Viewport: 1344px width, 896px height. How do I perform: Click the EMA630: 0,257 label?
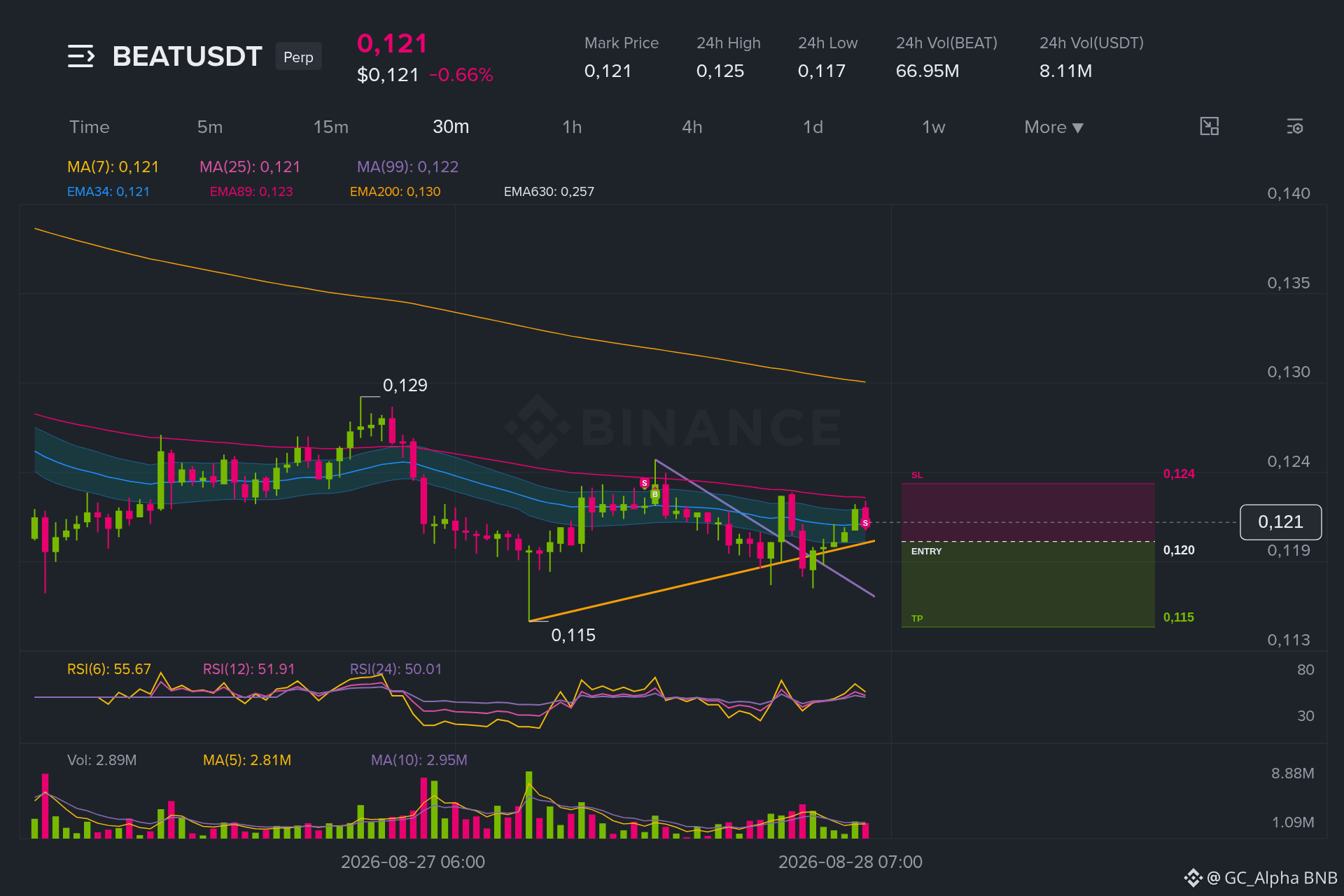pyautogui.click(x=549, y=191)
